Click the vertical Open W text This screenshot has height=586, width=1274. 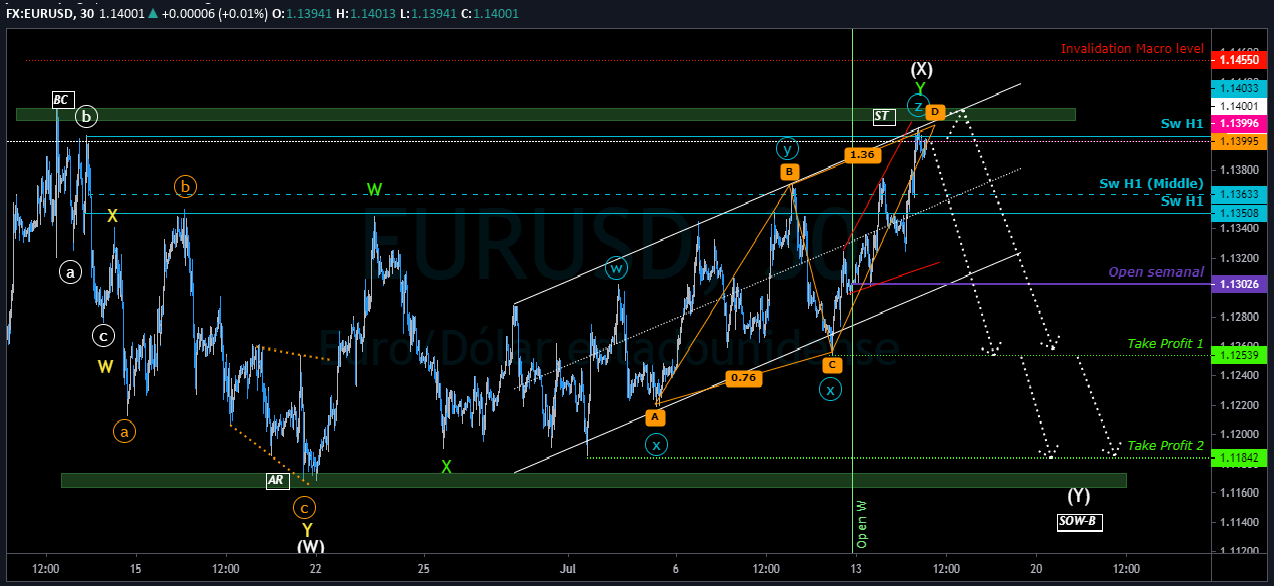(x=861, y=523)
